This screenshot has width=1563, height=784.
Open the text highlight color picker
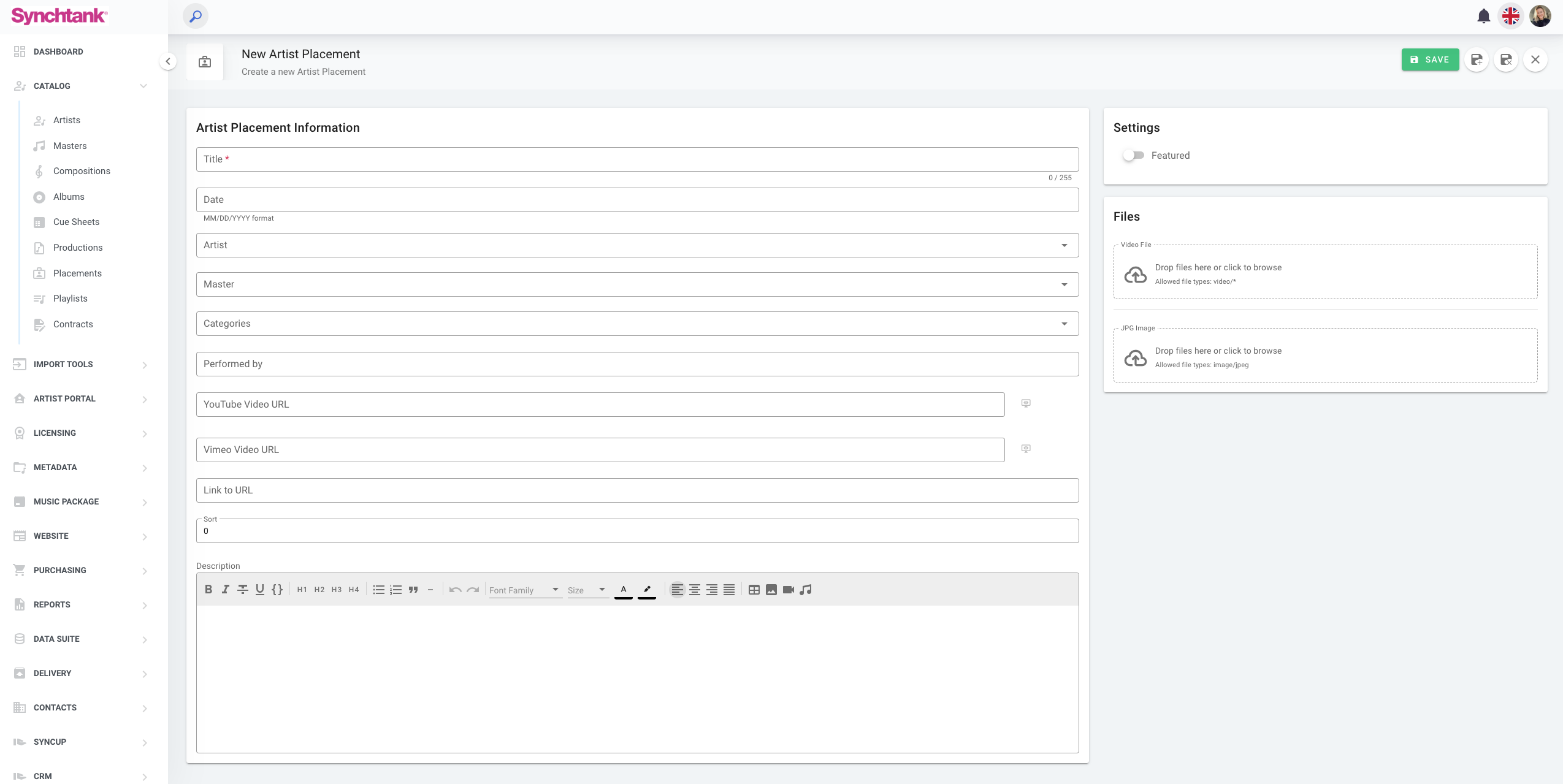[x=647, y=590]
